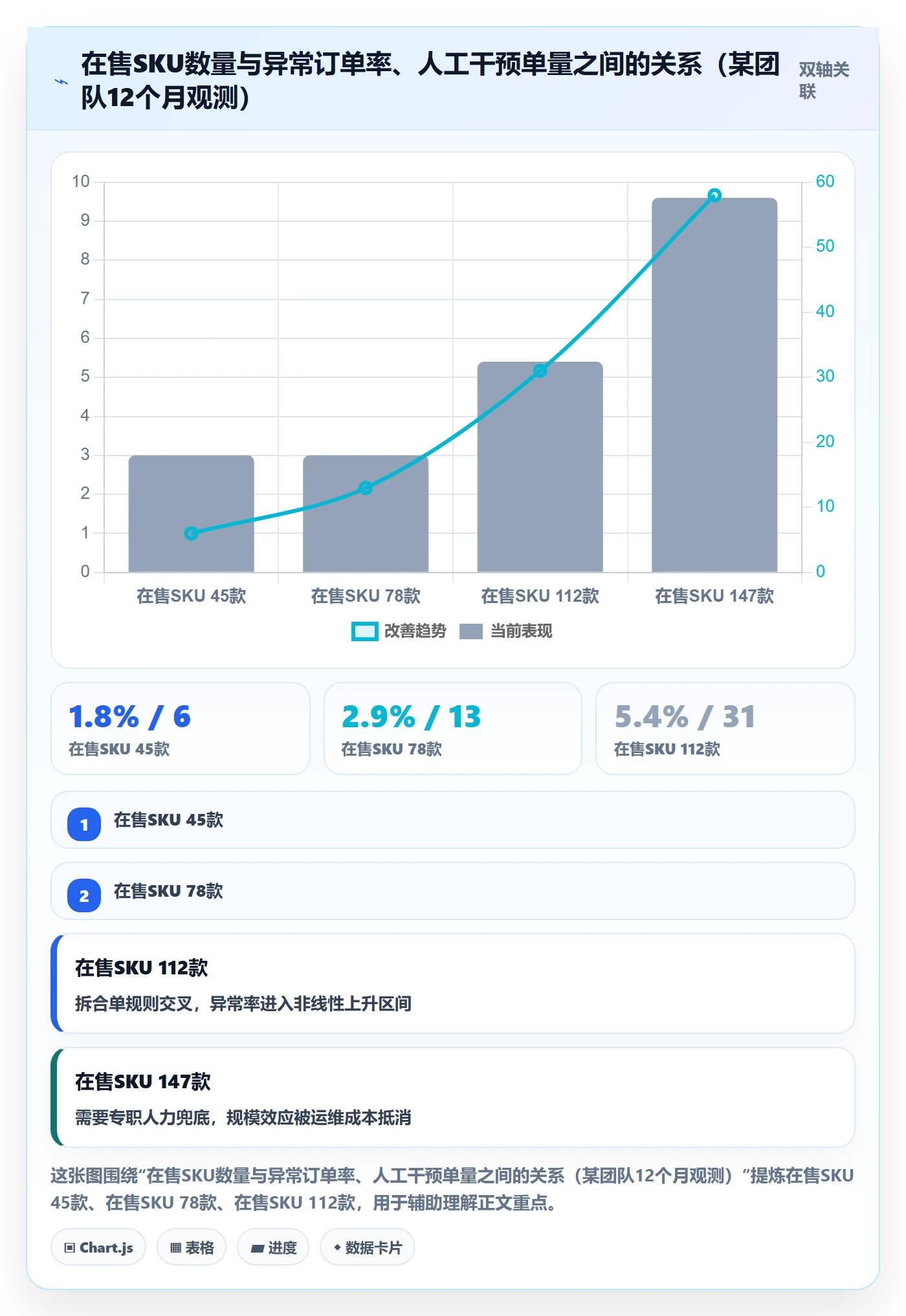Click the 在售SKU 45款 label beside badge 1
The image size is (906, 1316).
(168, 820)
